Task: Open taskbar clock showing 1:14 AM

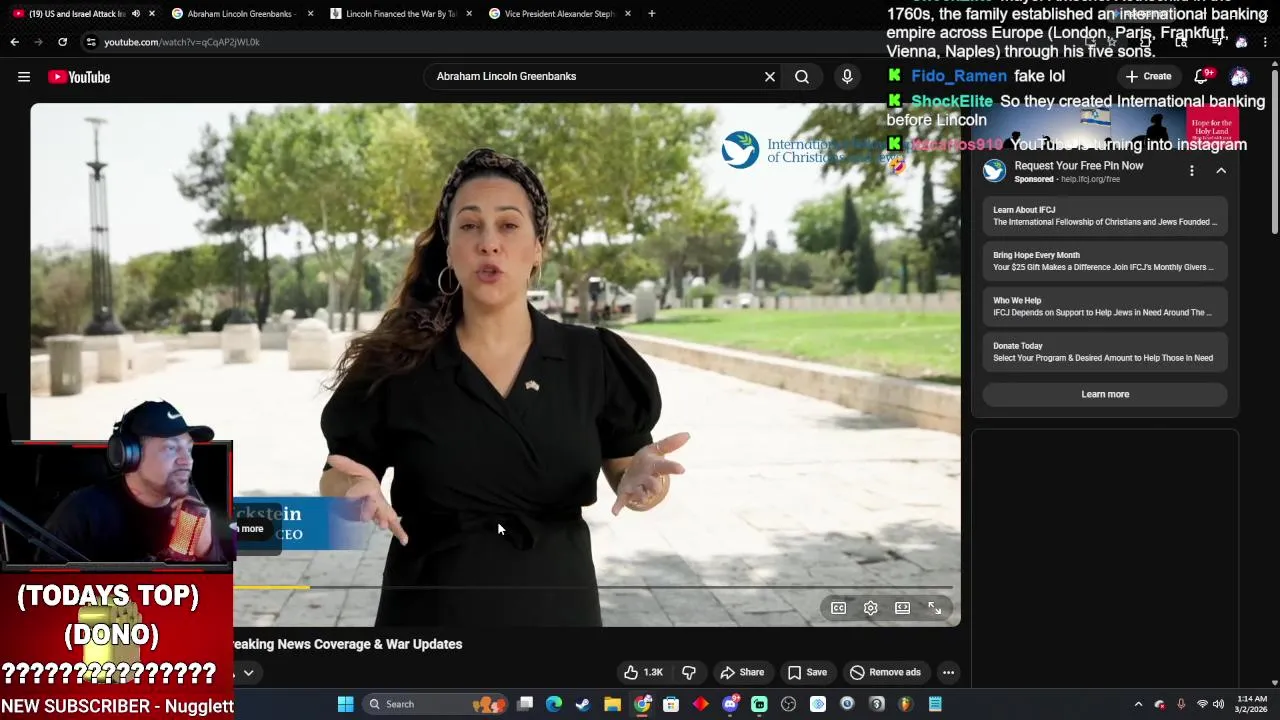Action: tap(1251, 704)
